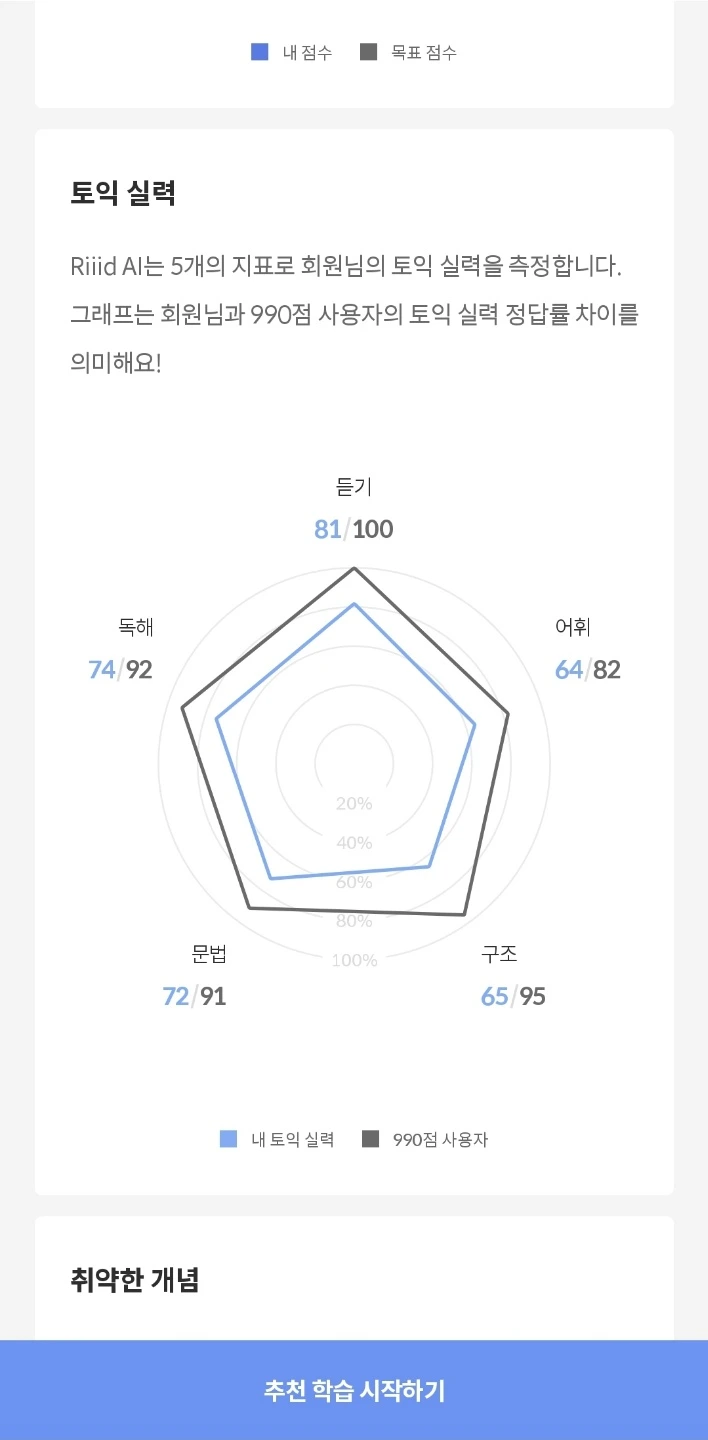Viewport: 708px width, 1440px height.
Task: Click the 65/95 structure score
Action: tap(513, 996)
